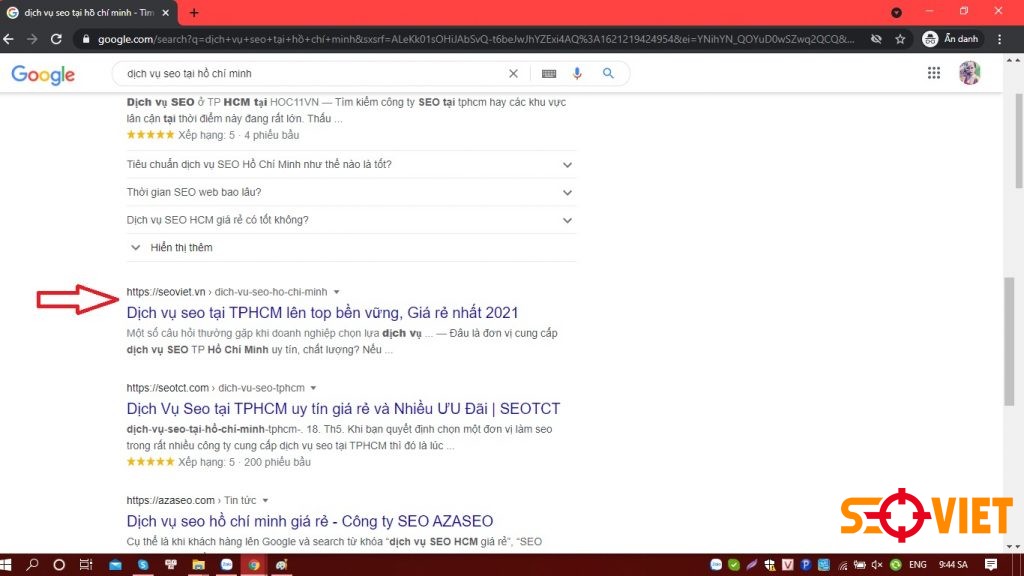1024x576 pixels.
Task: Click the lock icon in the address bar
Action: click(x=88, y=39)
